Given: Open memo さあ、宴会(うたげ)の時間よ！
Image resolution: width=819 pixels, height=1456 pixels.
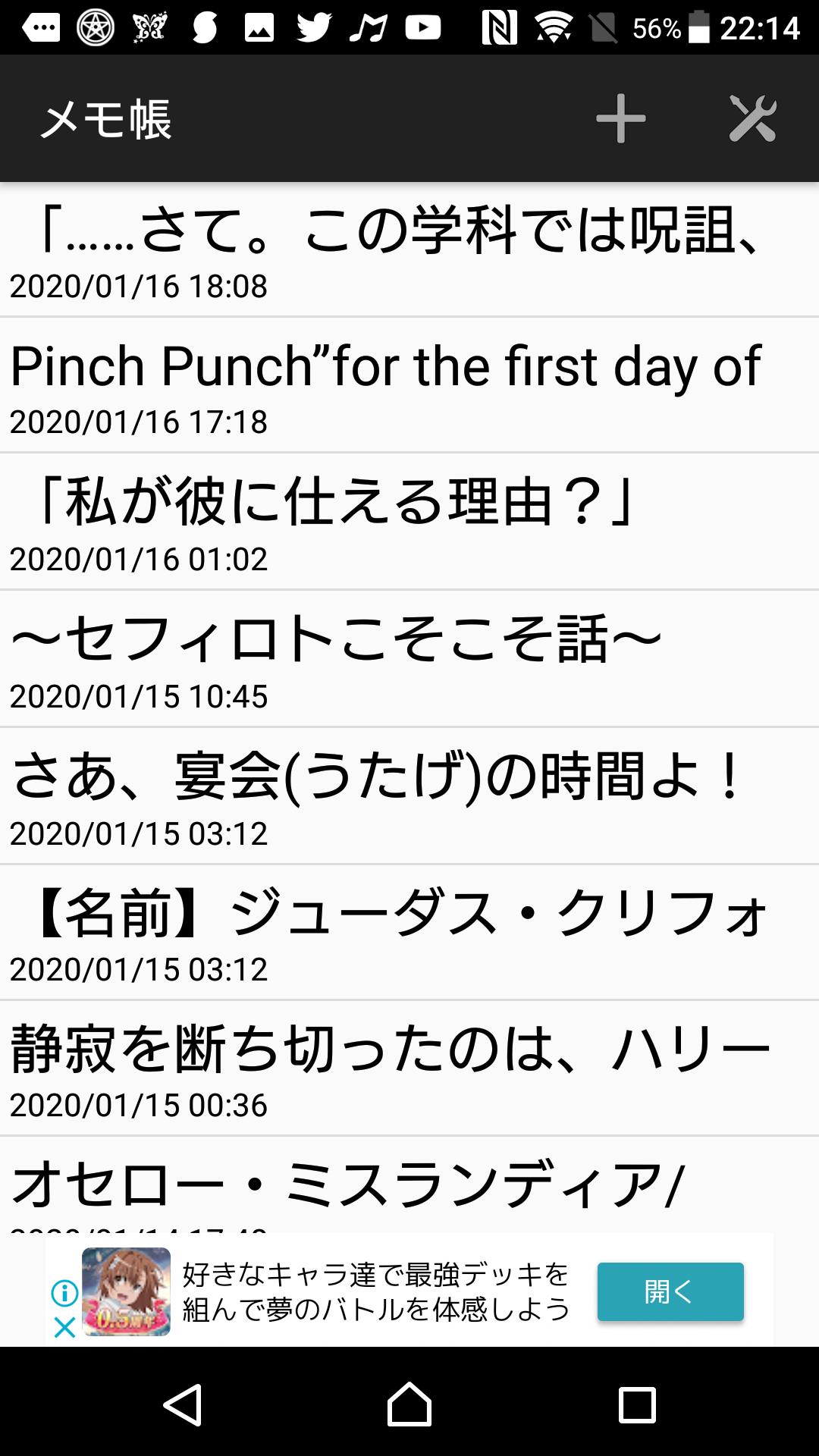Looking at the screenshot, I should coord(409,795).
